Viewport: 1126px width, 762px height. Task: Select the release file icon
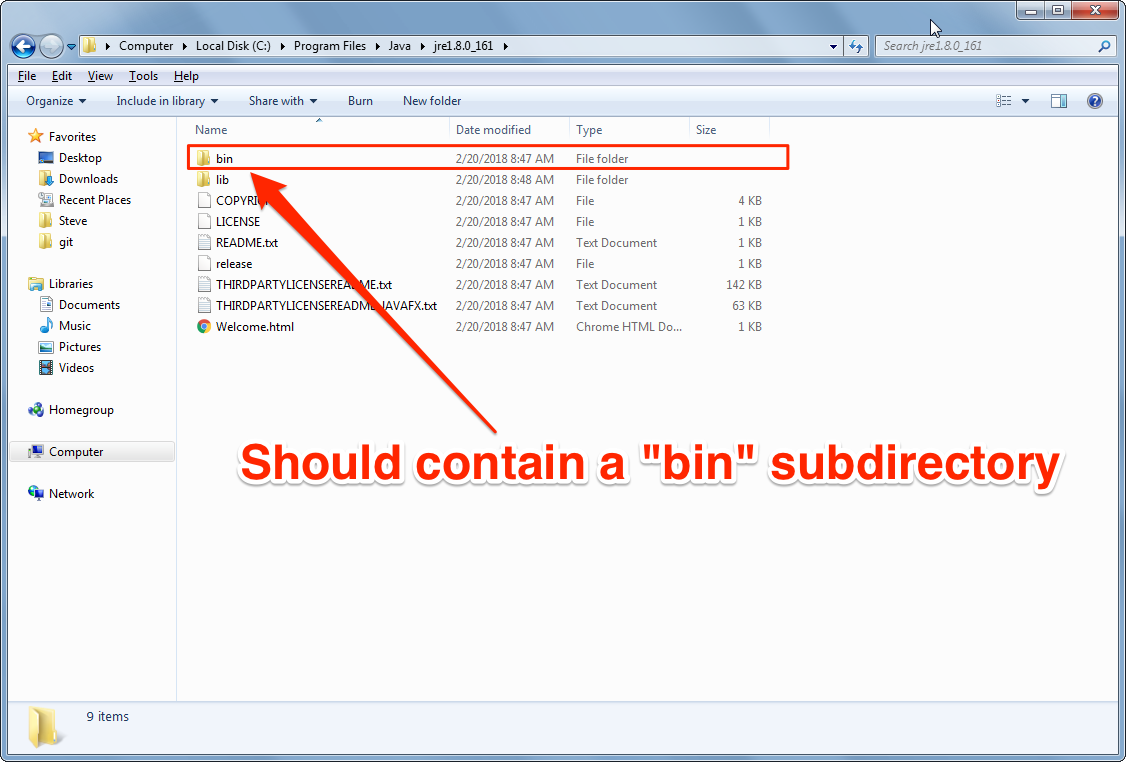(x=204, y=264)
